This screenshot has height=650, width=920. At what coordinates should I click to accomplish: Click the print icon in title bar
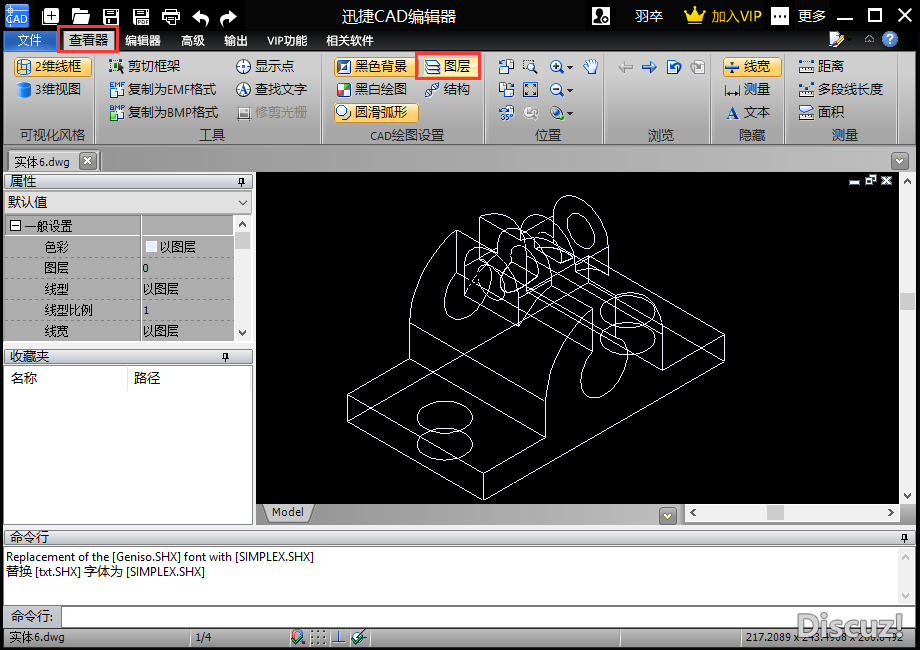coord(171,16)
